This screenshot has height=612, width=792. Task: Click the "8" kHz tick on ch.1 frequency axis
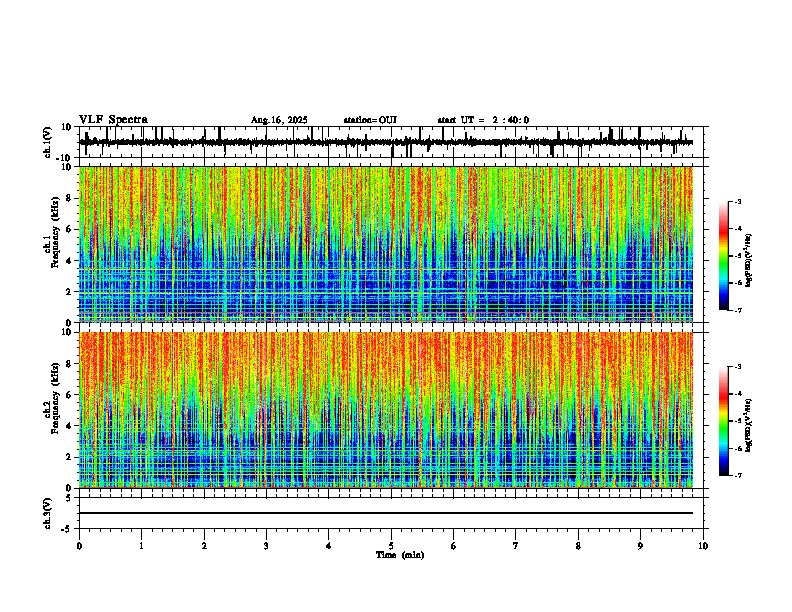[68, 198]
